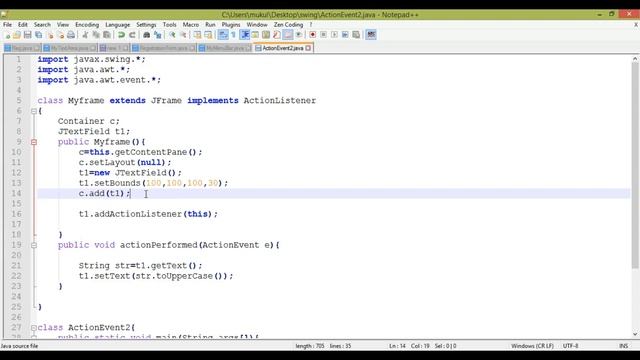This screenshot has width=640, height=360.
Task: Save the file using the floppy disk icon
Action: [27, 35]
